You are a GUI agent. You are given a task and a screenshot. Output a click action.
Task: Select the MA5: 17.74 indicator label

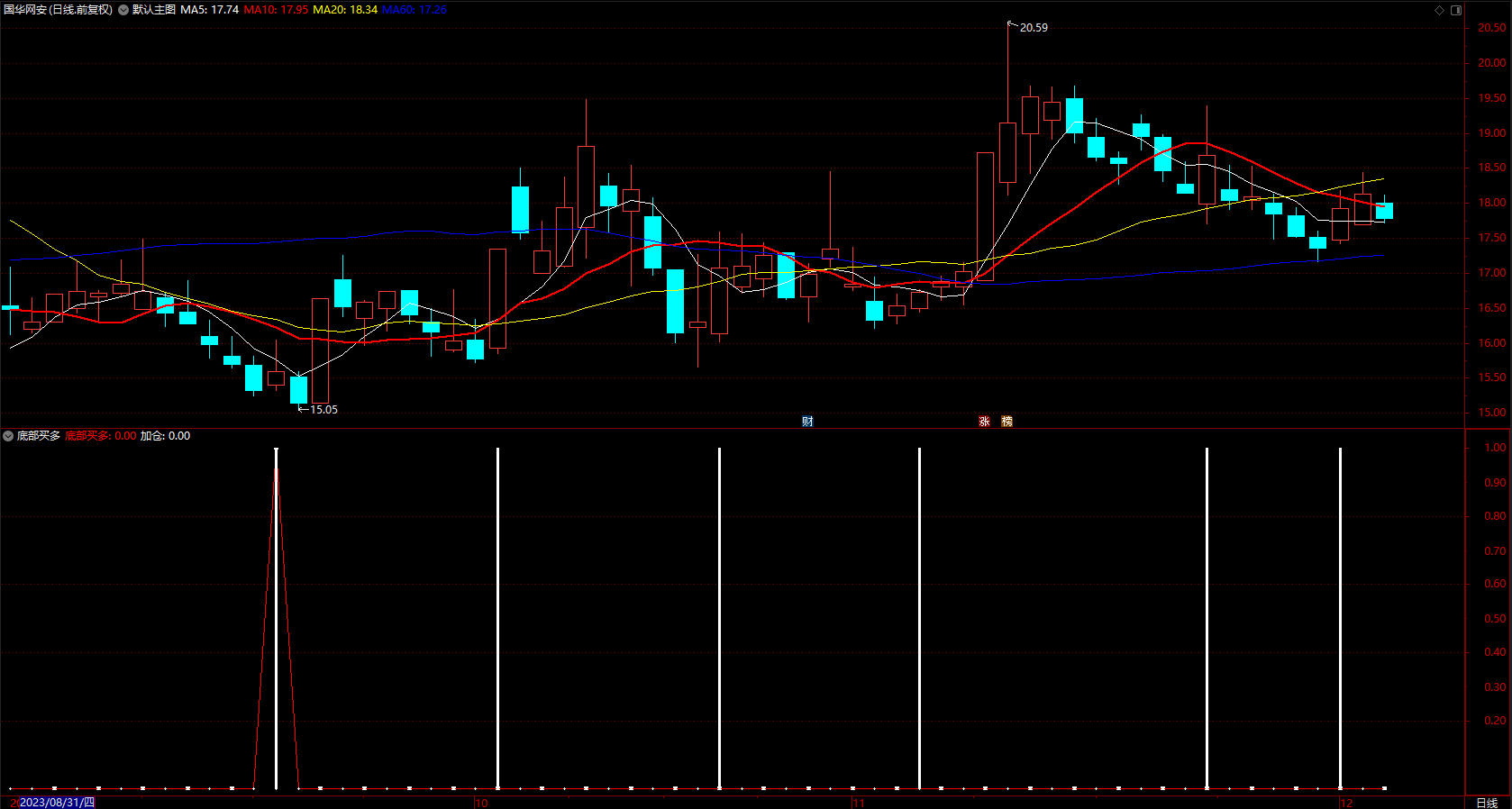tap(209, 10)
